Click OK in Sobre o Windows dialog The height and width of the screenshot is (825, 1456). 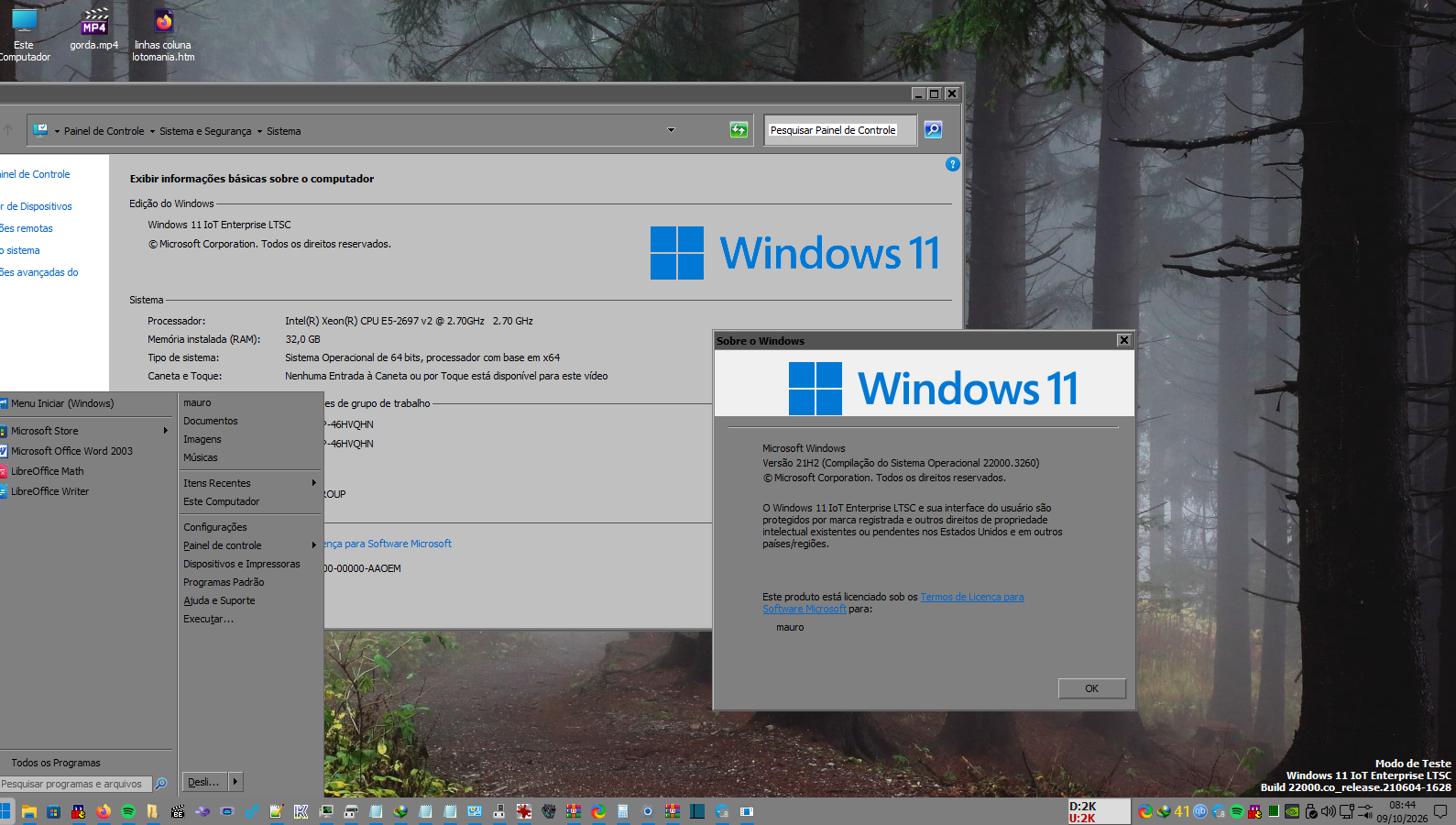[x=1092, y=688]
